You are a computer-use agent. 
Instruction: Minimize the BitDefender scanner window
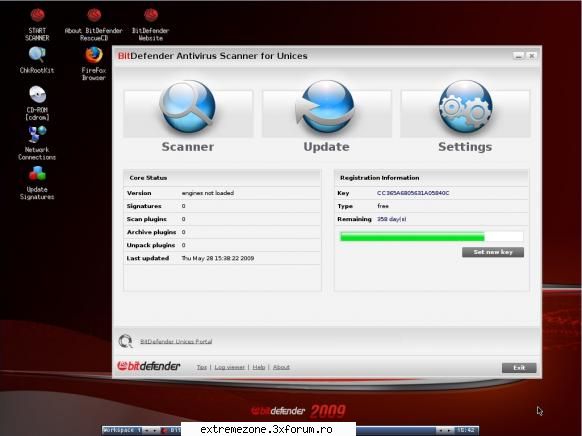click(x=519, y=56)
